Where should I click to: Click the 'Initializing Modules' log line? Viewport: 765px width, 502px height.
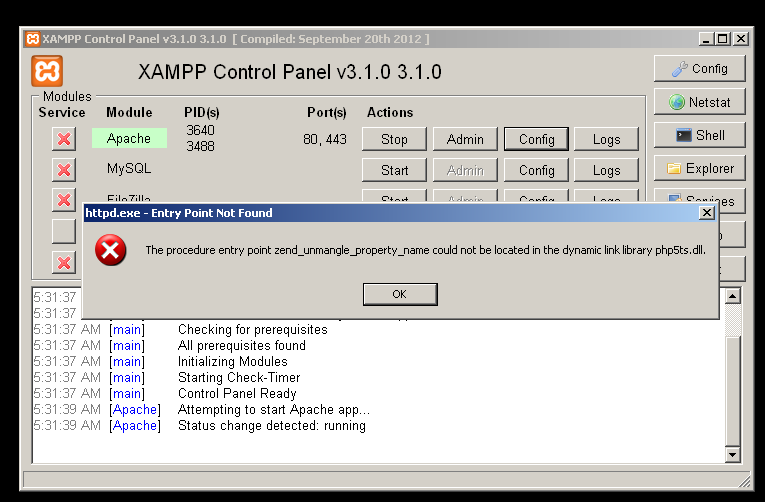pyautogui.click(x=233, y=361)
